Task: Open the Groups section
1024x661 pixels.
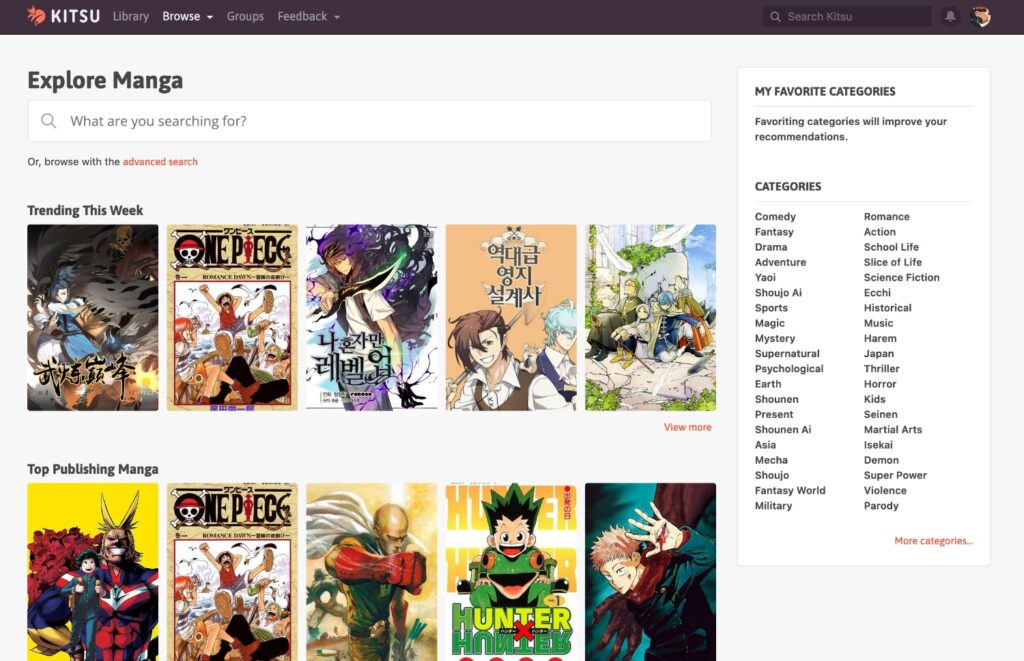Action: [x=245, y=16]
